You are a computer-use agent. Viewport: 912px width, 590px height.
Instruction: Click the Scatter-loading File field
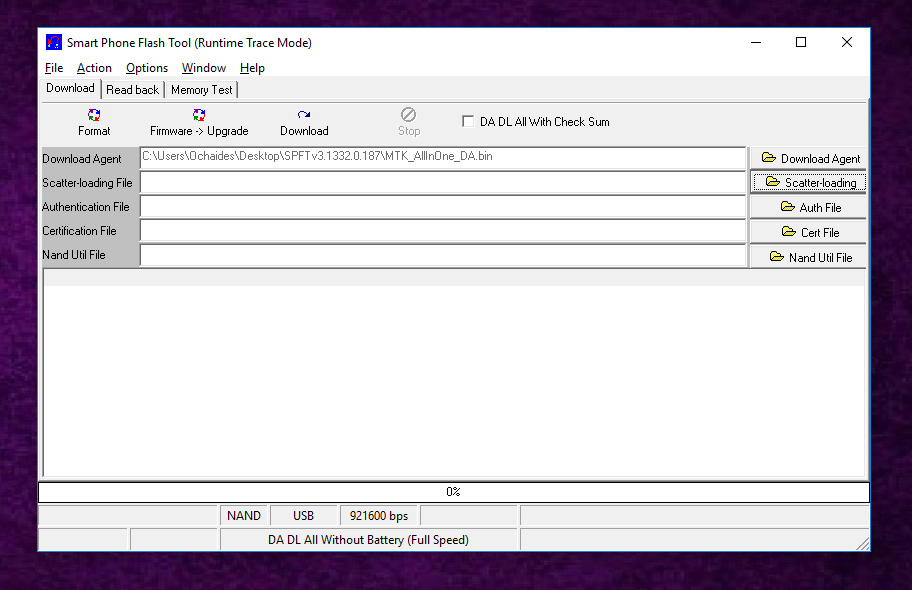[x=443, y=183]
